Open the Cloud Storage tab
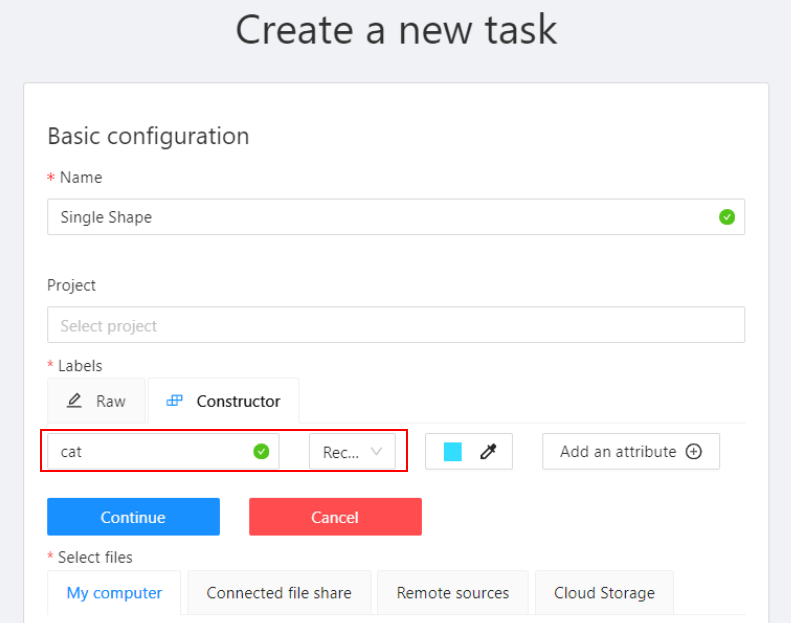791x623 pixels. (x=604, y=593)
